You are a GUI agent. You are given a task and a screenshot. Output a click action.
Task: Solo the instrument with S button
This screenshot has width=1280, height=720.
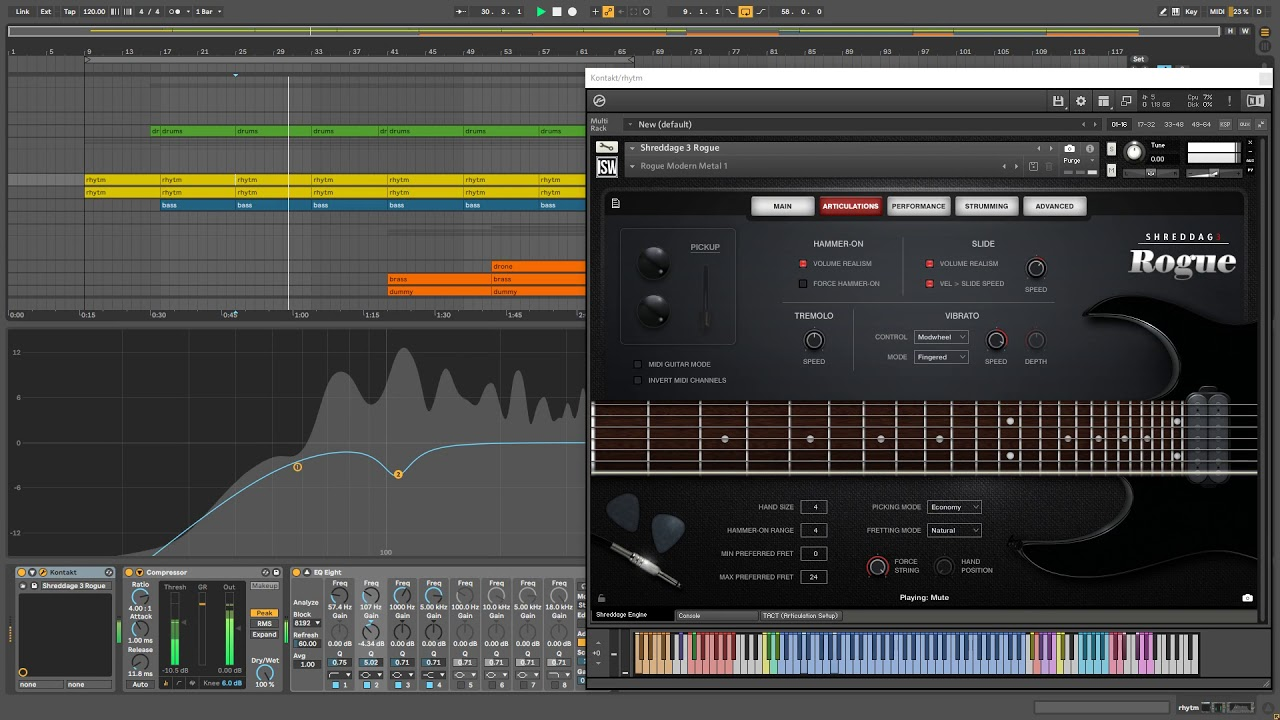[x=1112, y=149]
